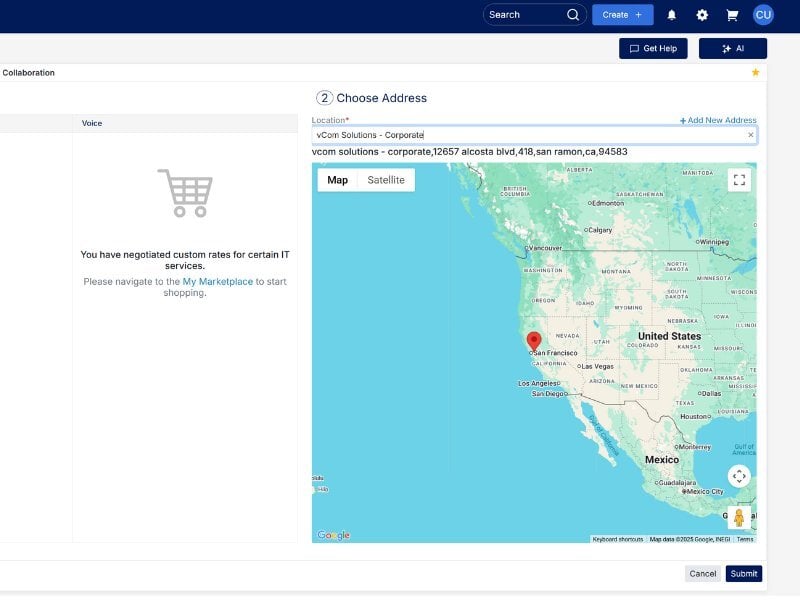Viewport: 800px width, 600px height.
Task: Open the CU user avatar menu
Action: [x=763, y=14]
